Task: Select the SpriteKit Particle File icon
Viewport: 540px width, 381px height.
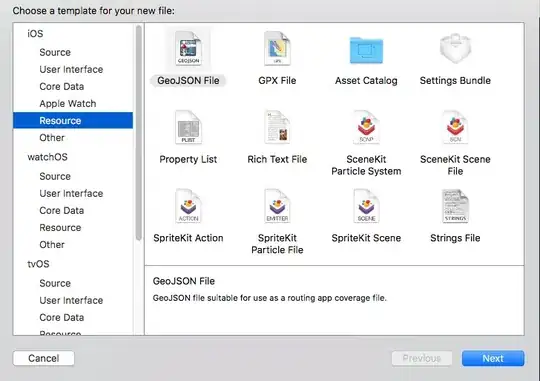Action: pyautogui.click(x=277, y=206)
